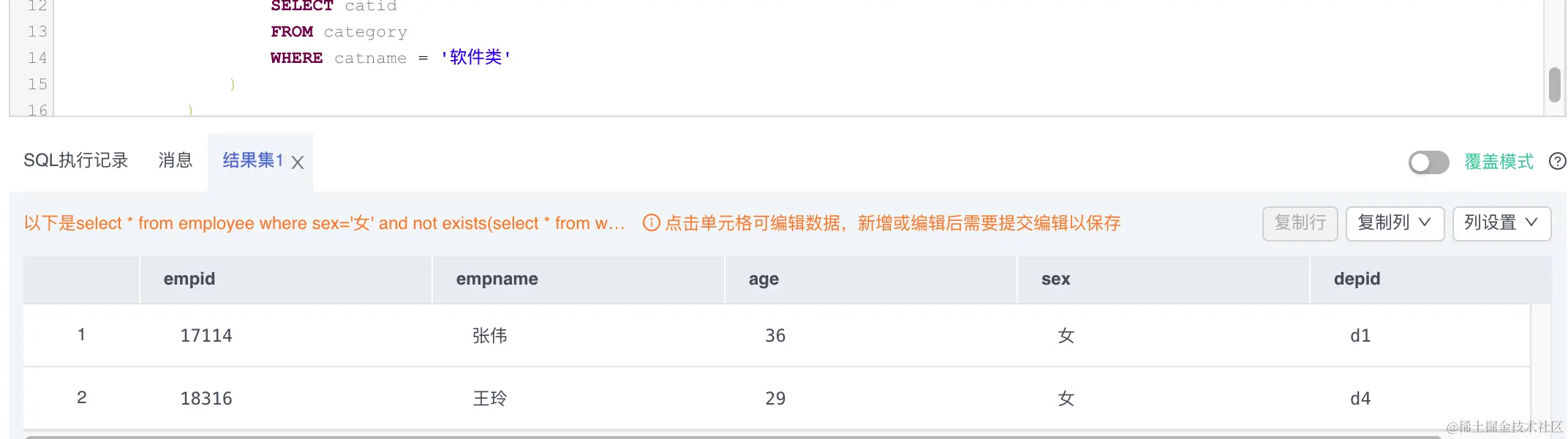Click the result table horizontal scrollbar
The height and width of the screenshot is (439, 1568).
(x=733, y=437)
